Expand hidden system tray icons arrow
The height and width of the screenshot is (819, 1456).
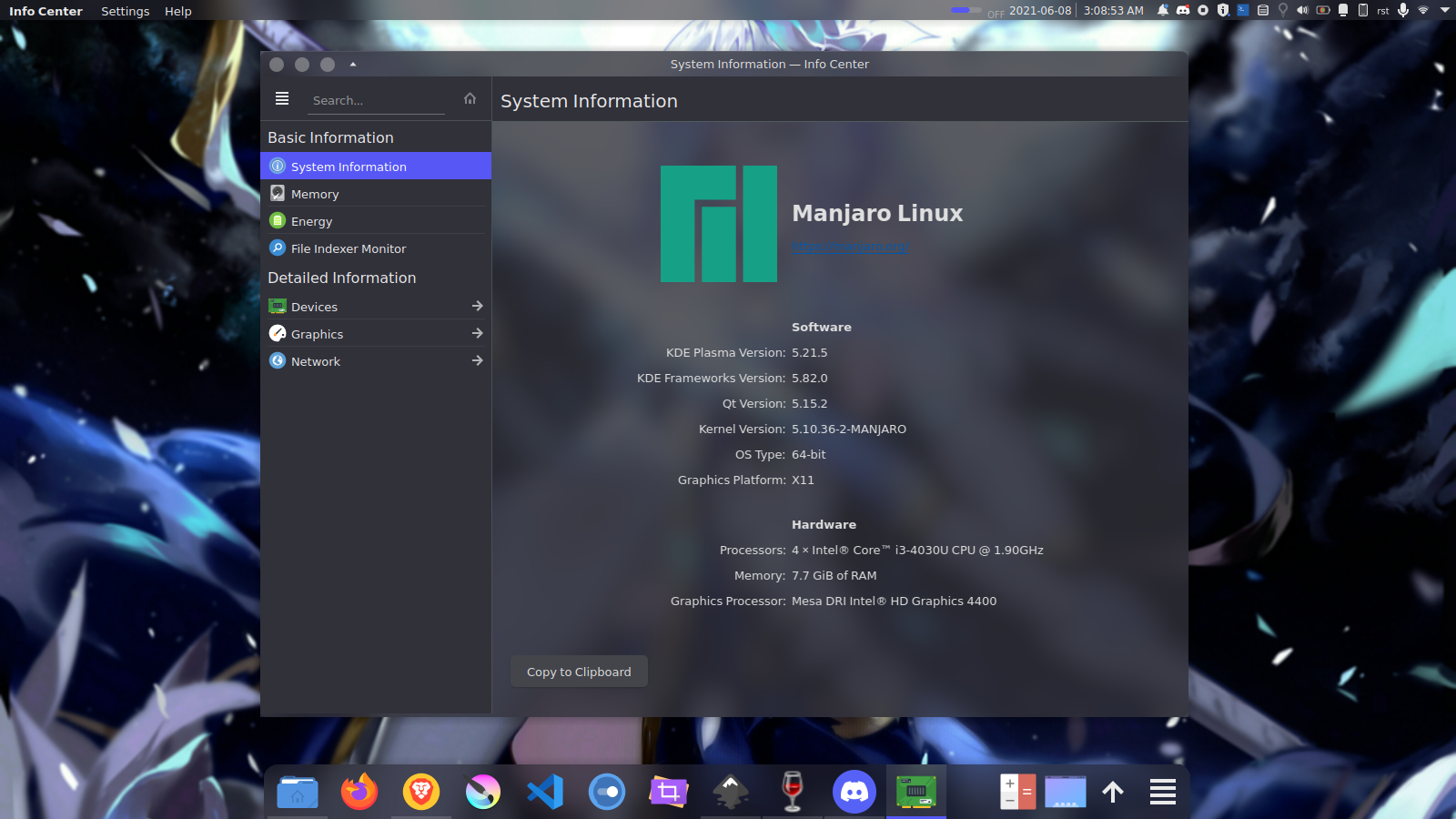point(1445,10)
